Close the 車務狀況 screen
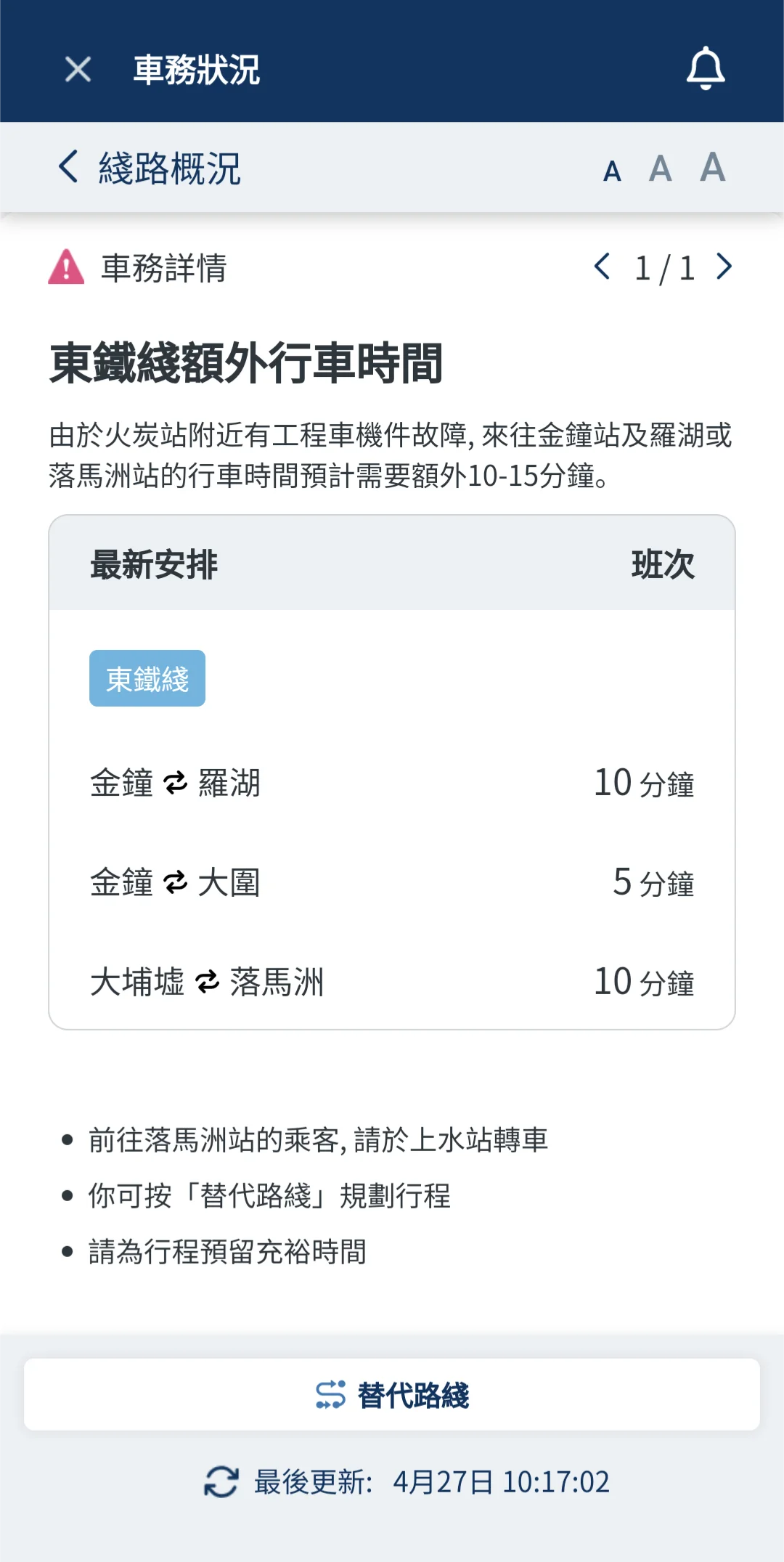Screen dimensions: 784x1562 click(x=78, y=70)
